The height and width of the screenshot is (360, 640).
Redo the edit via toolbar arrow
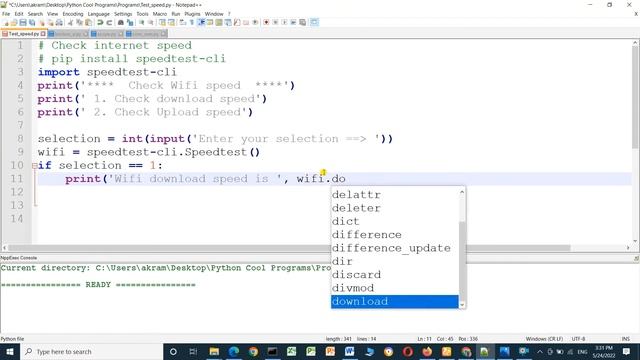[x=109, y=22]
